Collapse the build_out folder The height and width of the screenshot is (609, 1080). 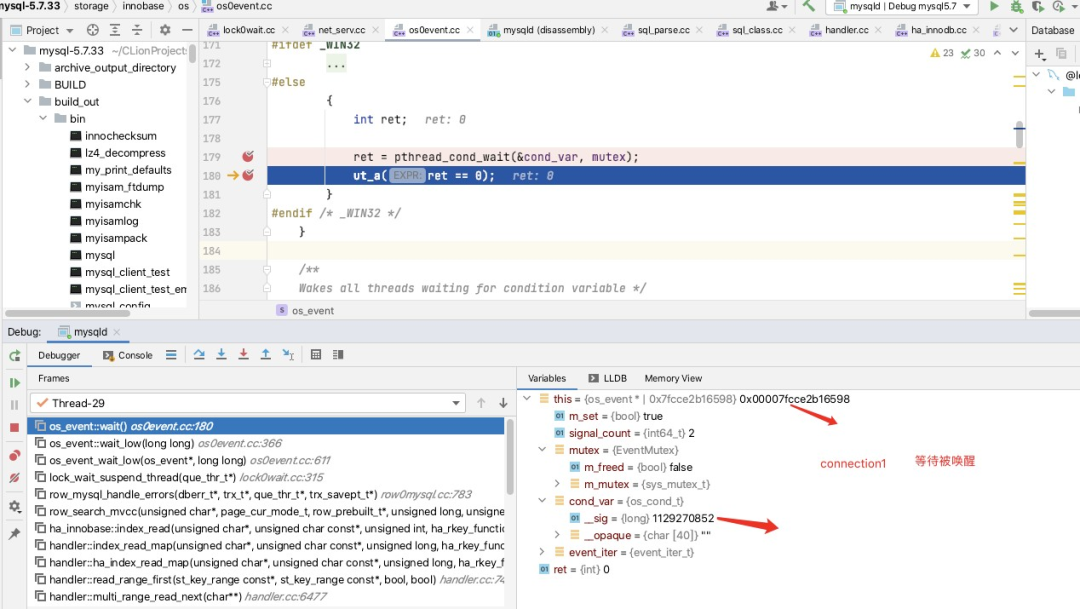click(x=27, y=101)
